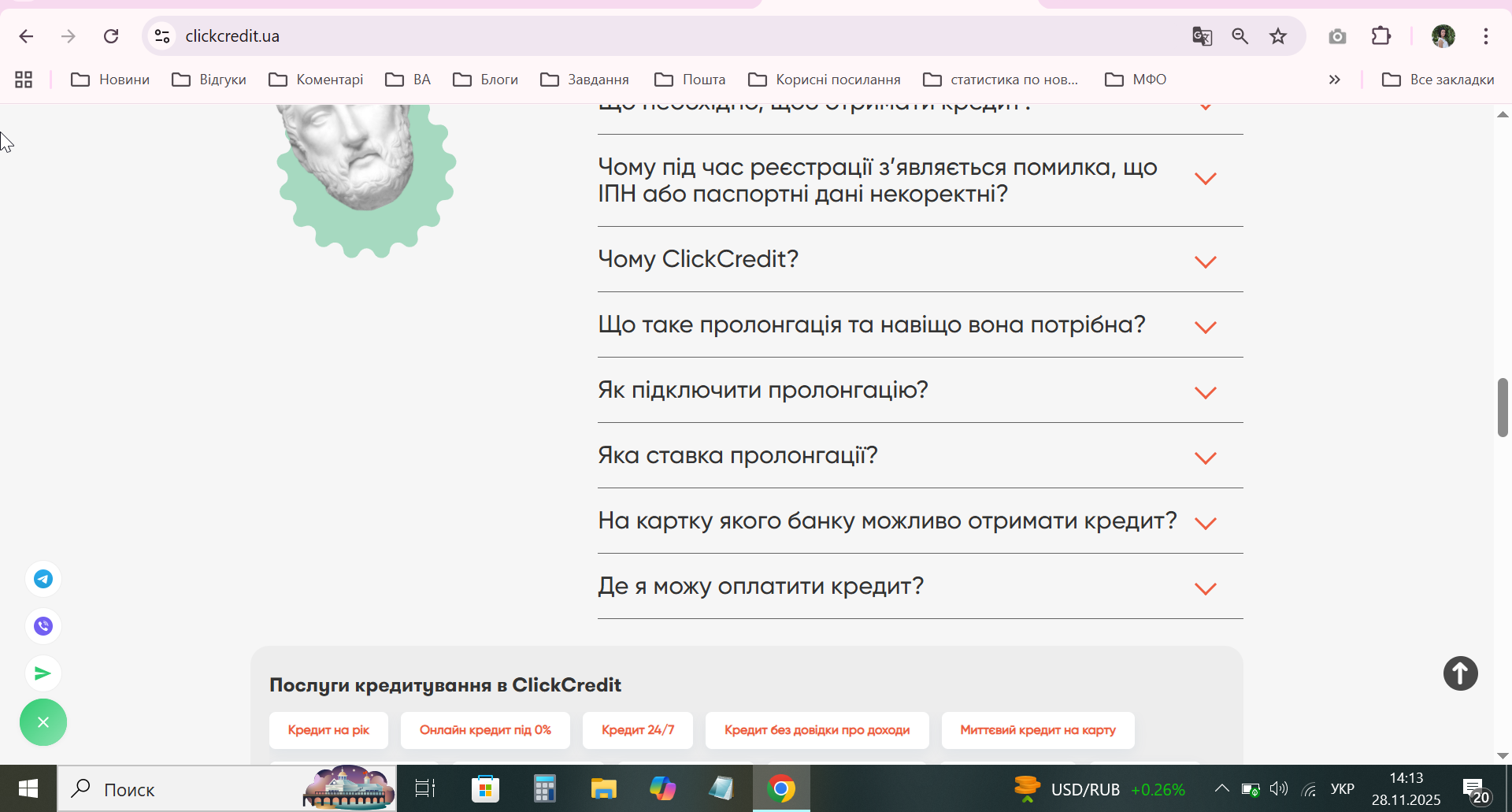The image size is (1512, 812).
Task: Show more bookmarks with double chevron
Action: [x=1335, y=80]
